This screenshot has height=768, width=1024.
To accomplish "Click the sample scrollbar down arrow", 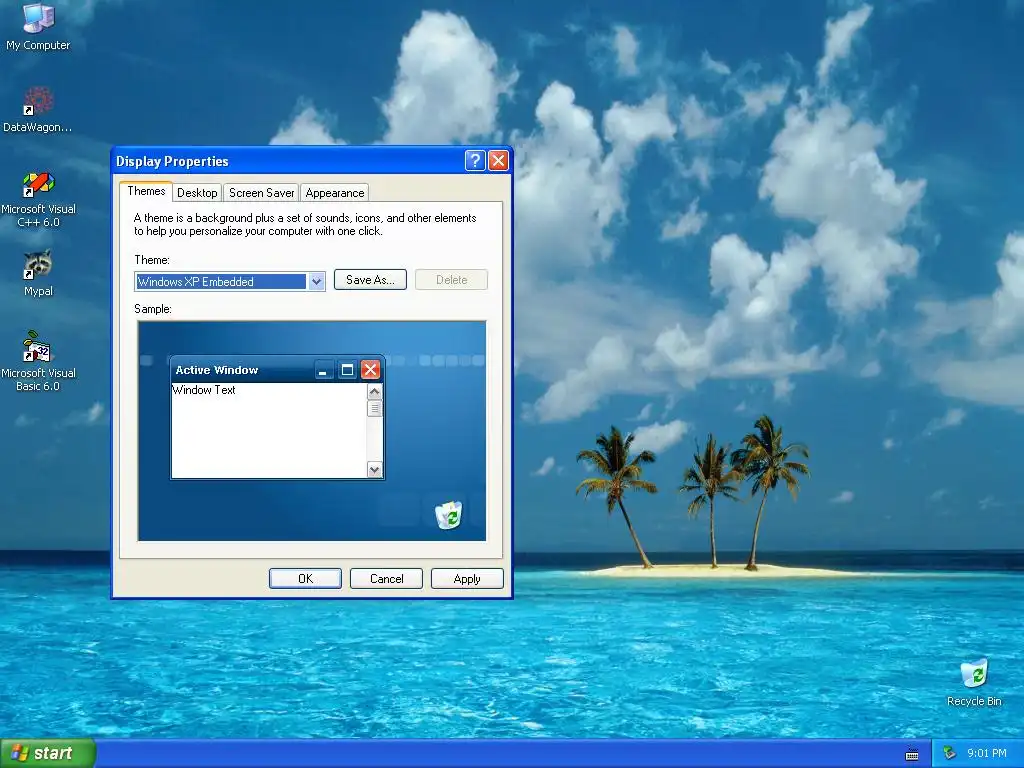I will (374, 470).
